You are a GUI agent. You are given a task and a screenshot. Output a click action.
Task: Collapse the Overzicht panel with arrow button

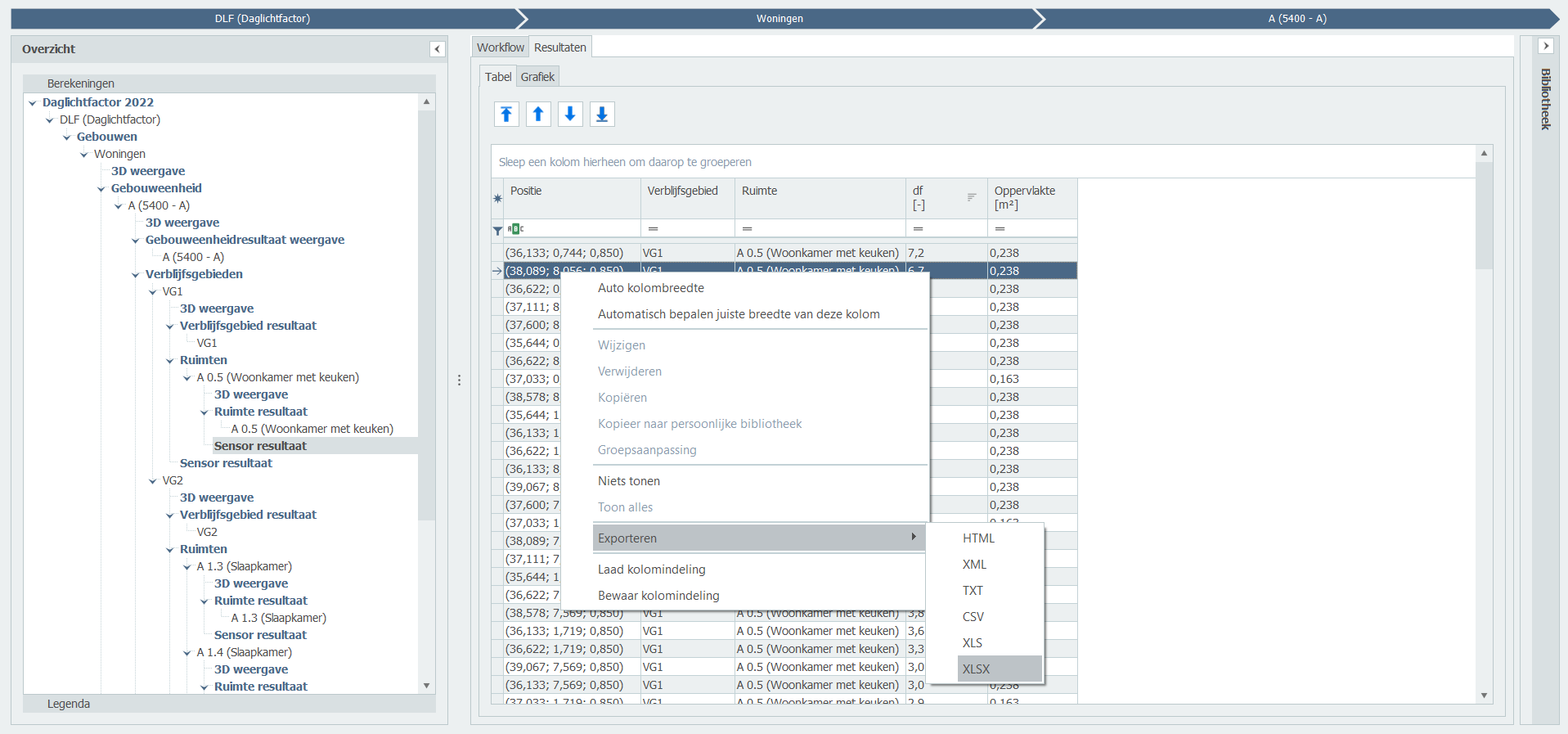click(437, 49)
